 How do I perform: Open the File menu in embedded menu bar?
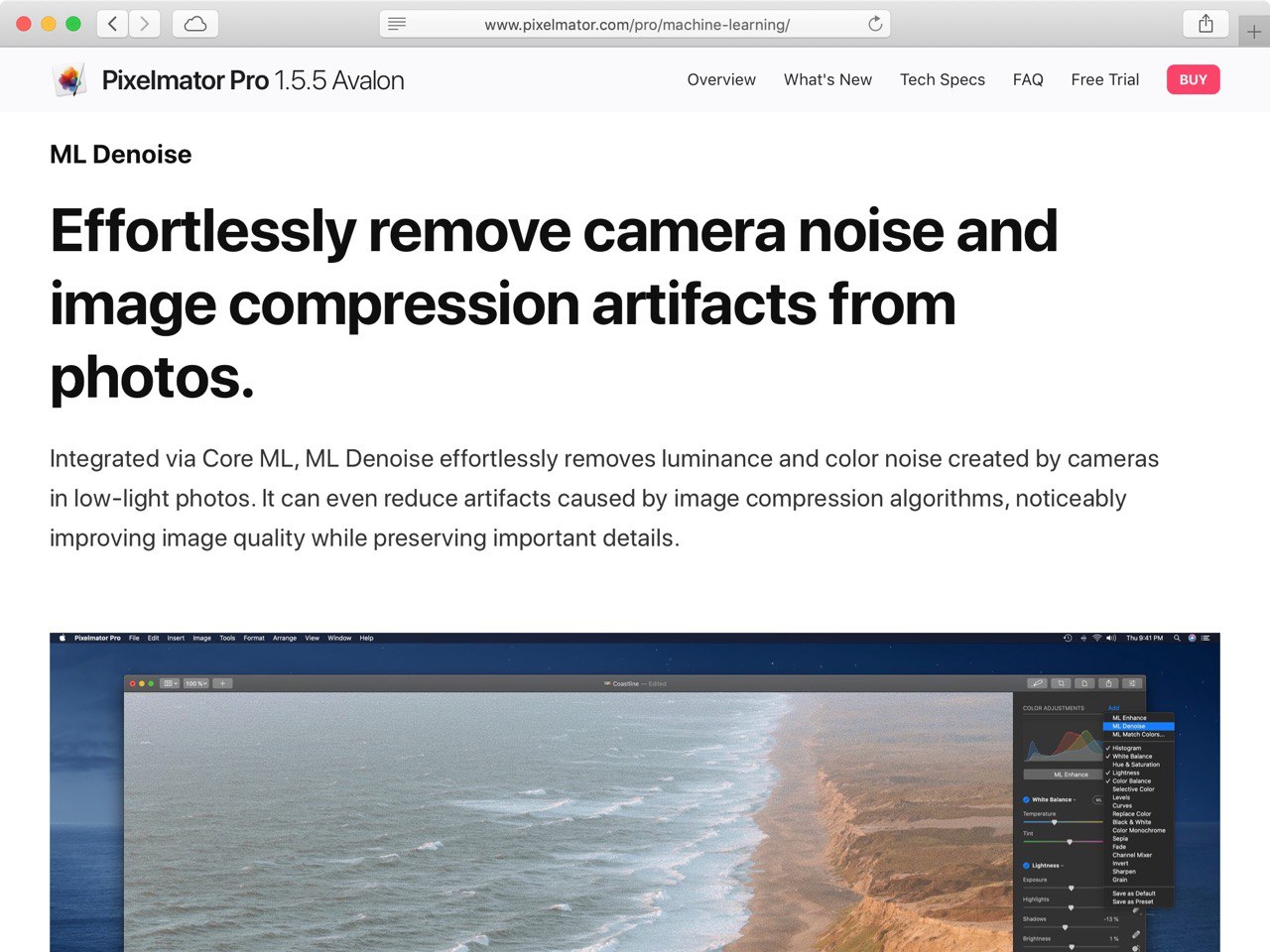[134, 639]
